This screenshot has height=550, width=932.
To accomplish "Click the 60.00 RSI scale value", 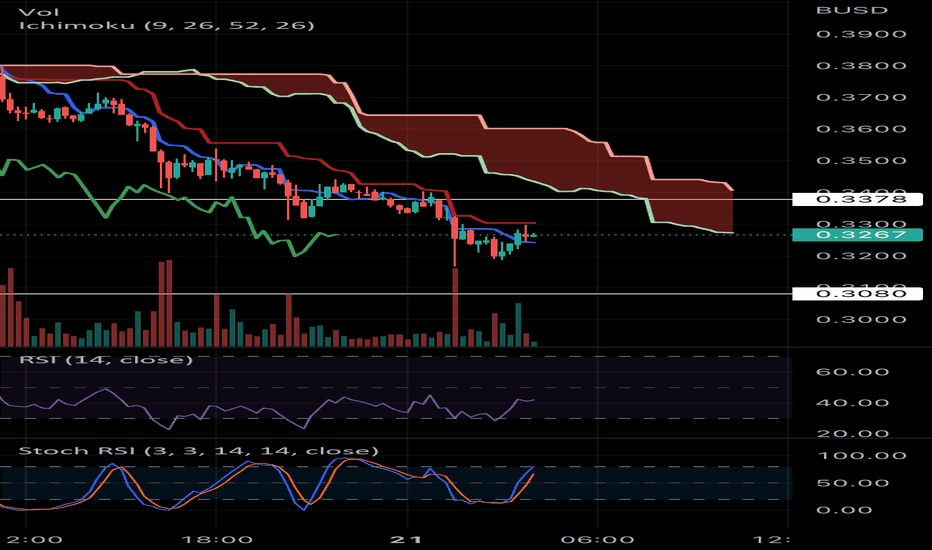I will [852, 372].
